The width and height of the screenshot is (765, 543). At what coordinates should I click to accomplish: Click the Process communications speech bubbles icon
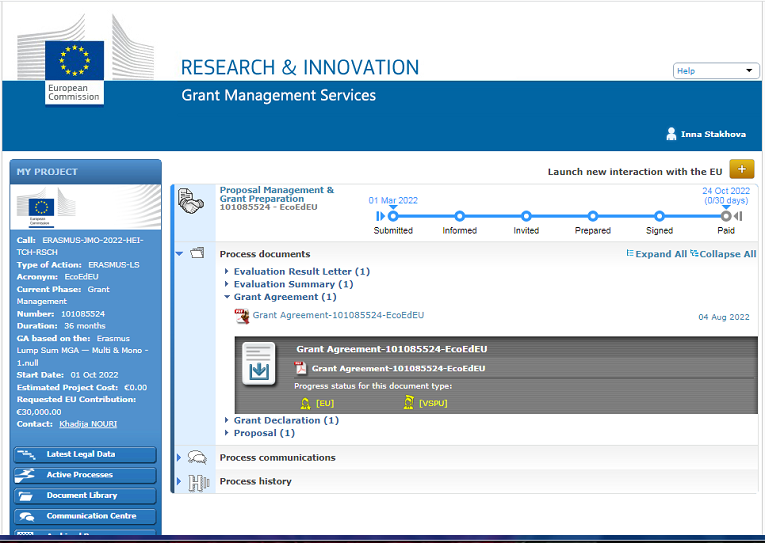[x=197, y=458]
